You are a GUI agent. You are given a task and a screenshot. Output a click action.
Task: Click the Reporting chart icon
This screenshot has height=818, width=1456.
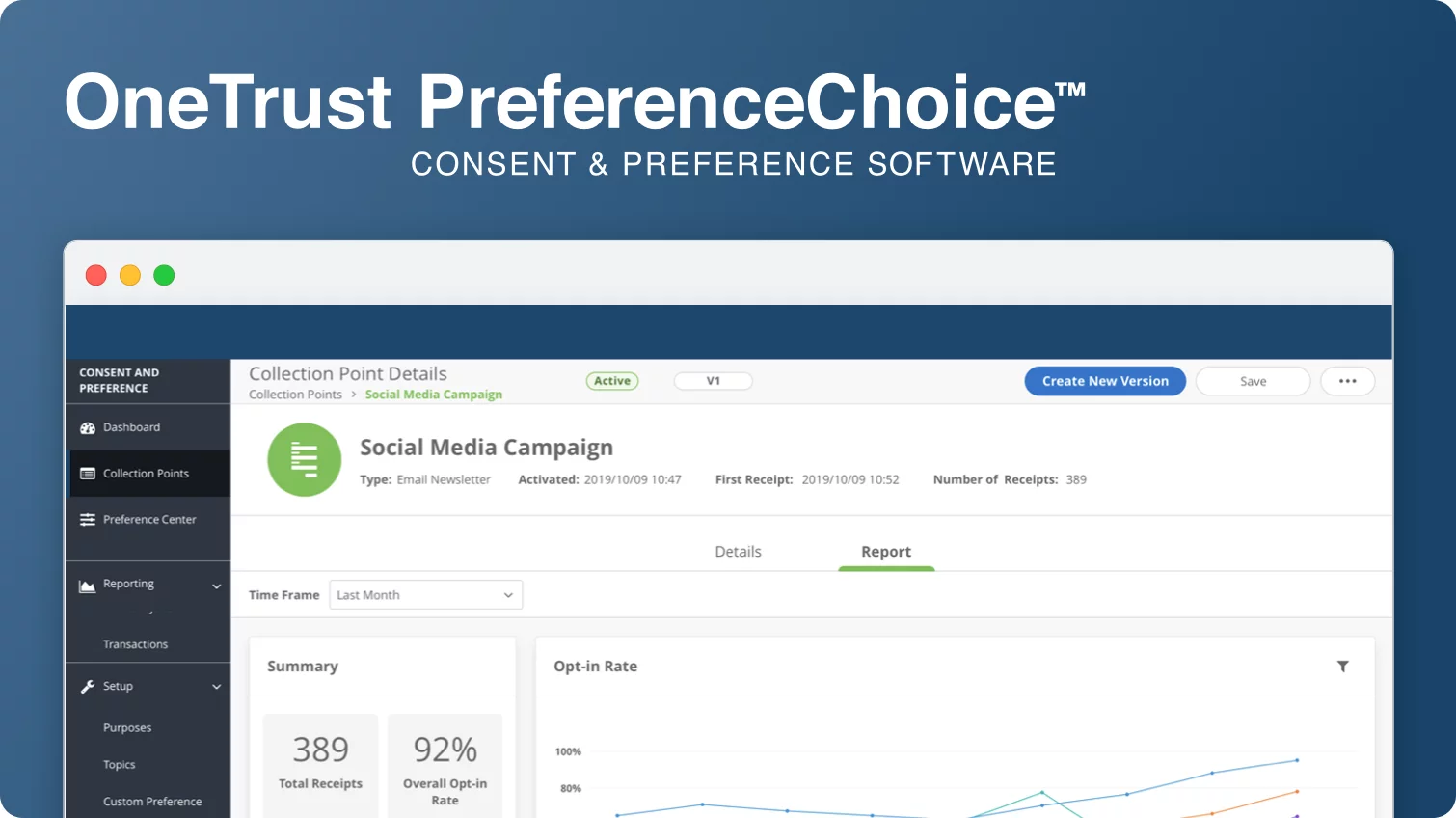(88, 586)
